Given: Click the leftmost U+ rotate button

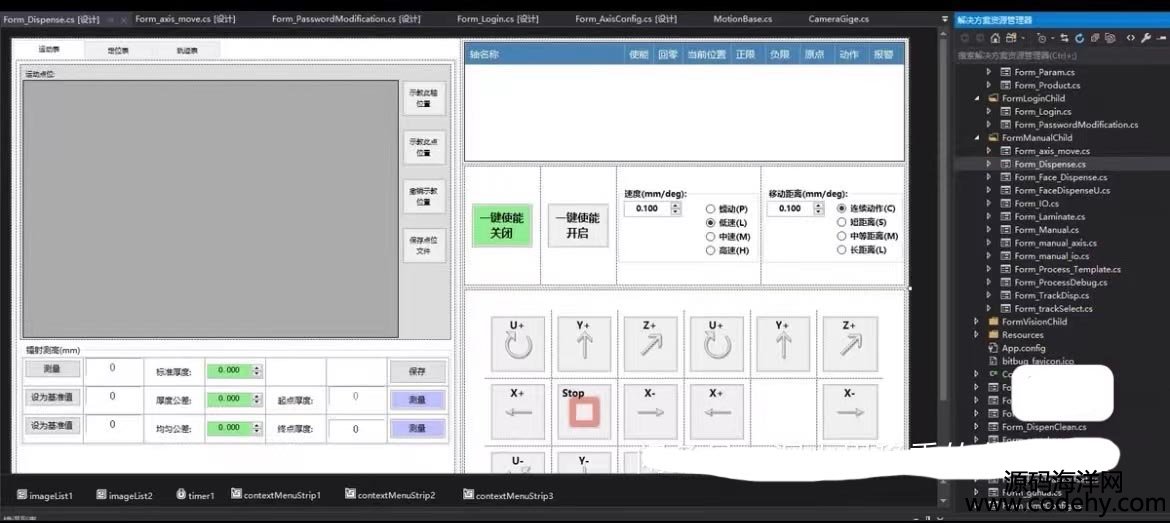Looking at the screenshot, I should coord(518,344).
